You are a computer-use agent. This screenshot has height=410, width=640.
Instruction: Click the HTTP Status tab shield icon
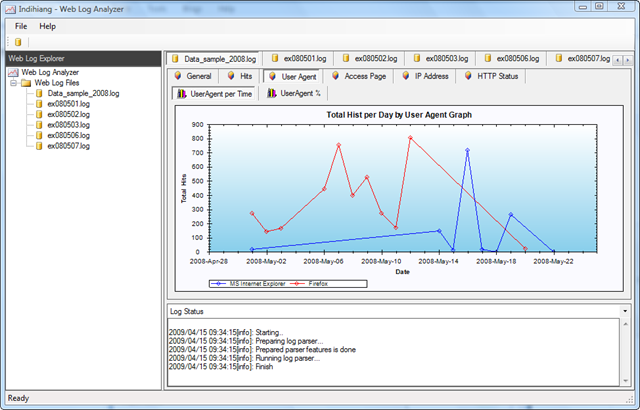click(468, 76)
